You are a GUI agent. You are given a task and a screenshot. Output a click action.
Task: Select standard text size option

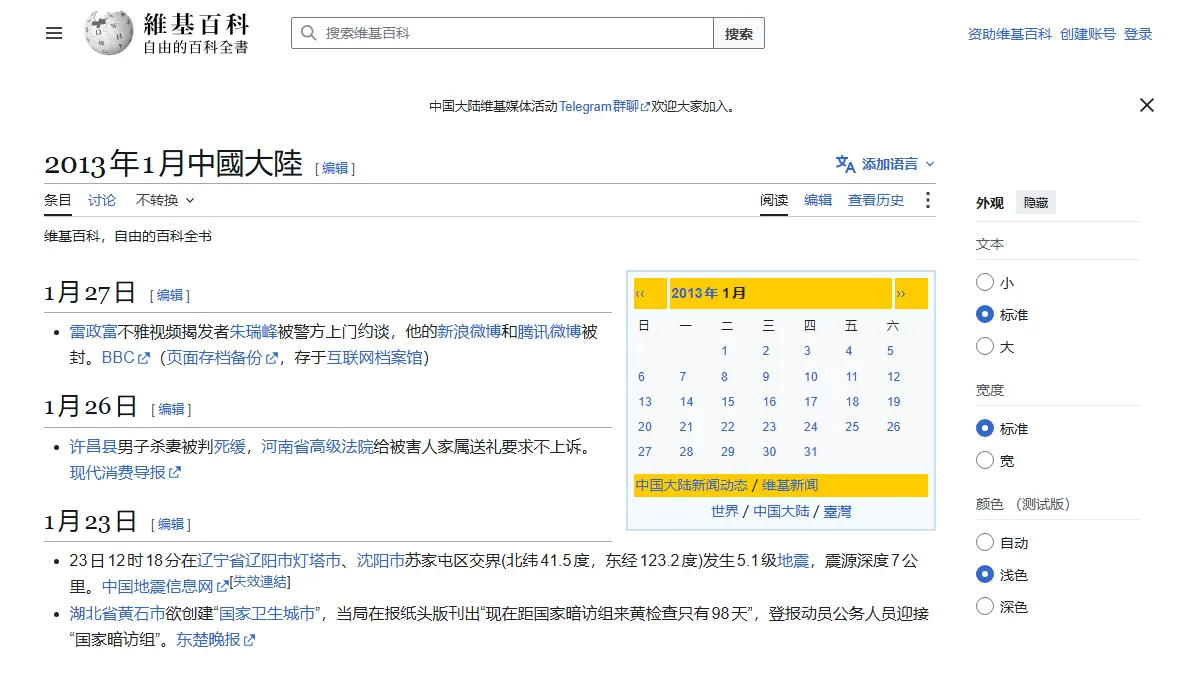985,314
